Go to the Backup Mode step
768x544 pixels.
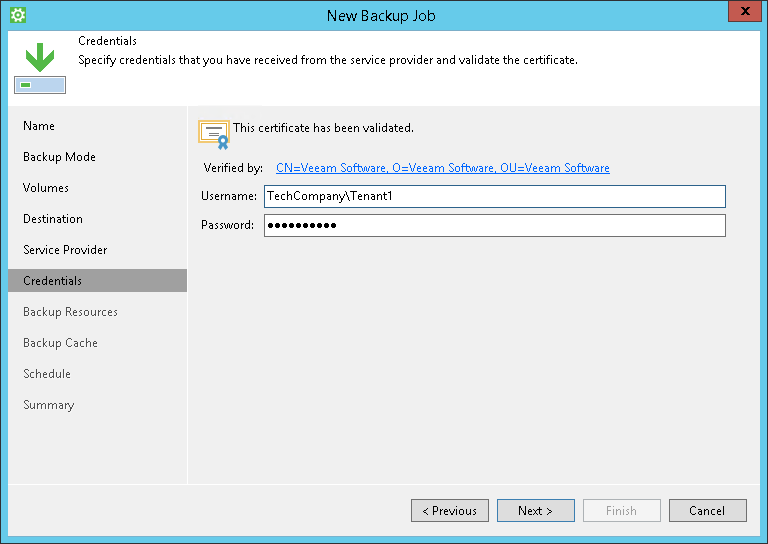click(x=59, y=157)
